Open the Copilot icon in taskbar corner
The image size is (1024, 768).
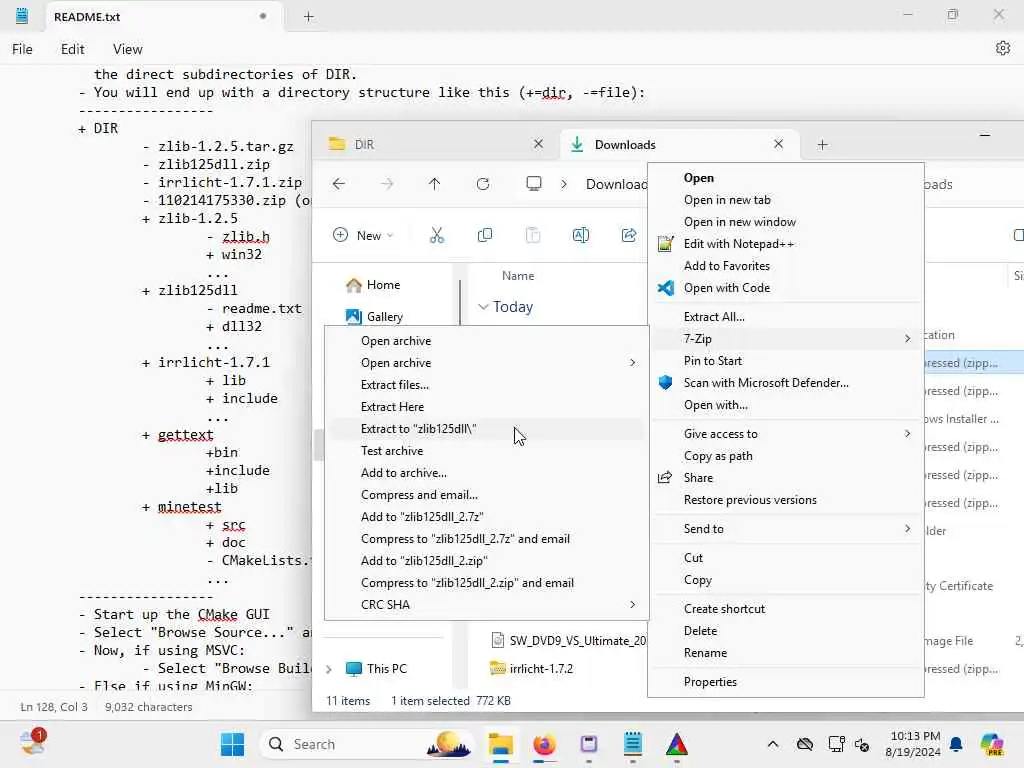click(x=993, y=744)
